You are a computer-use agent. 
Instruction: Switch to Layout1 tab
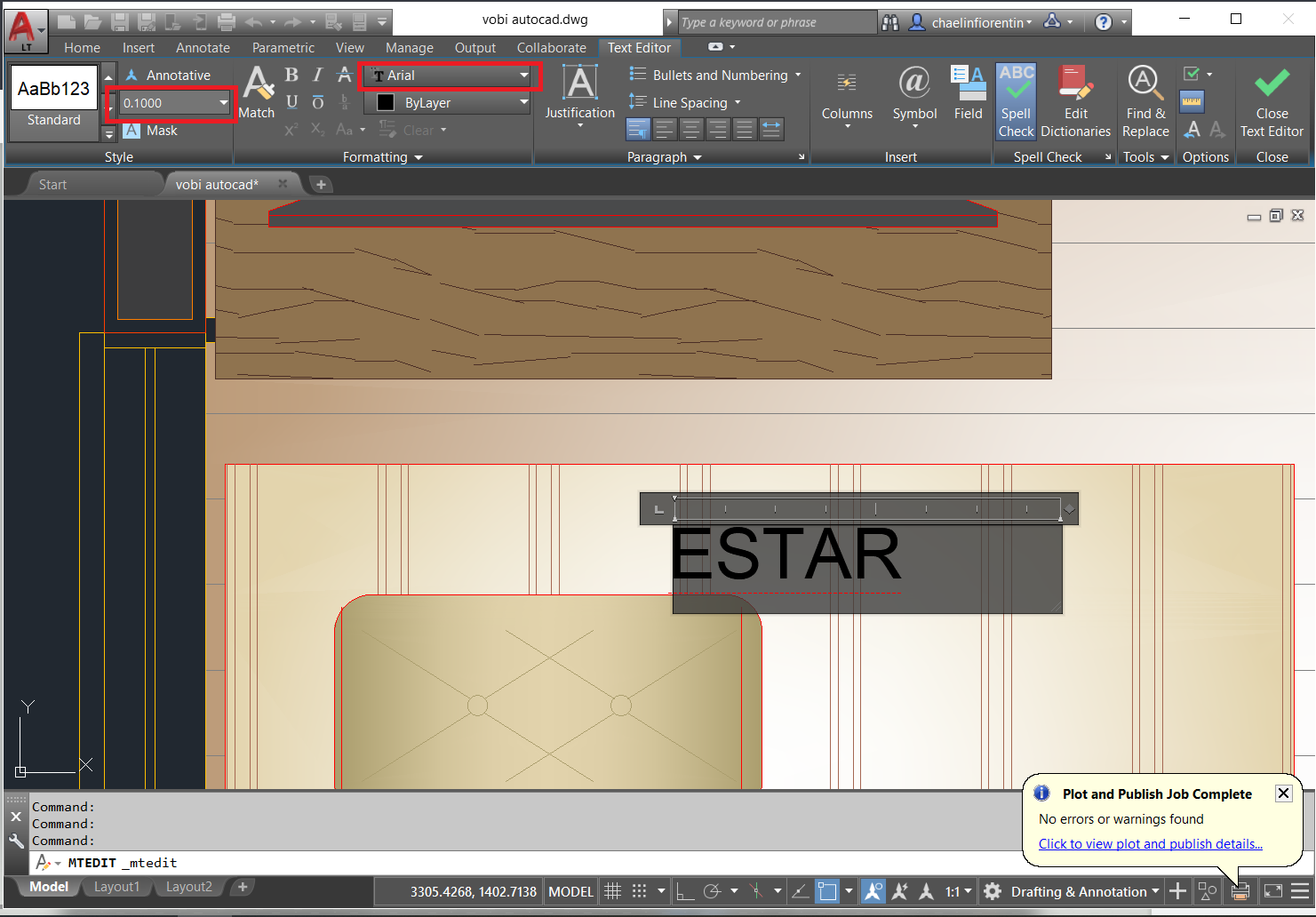(x=116, y=887)
